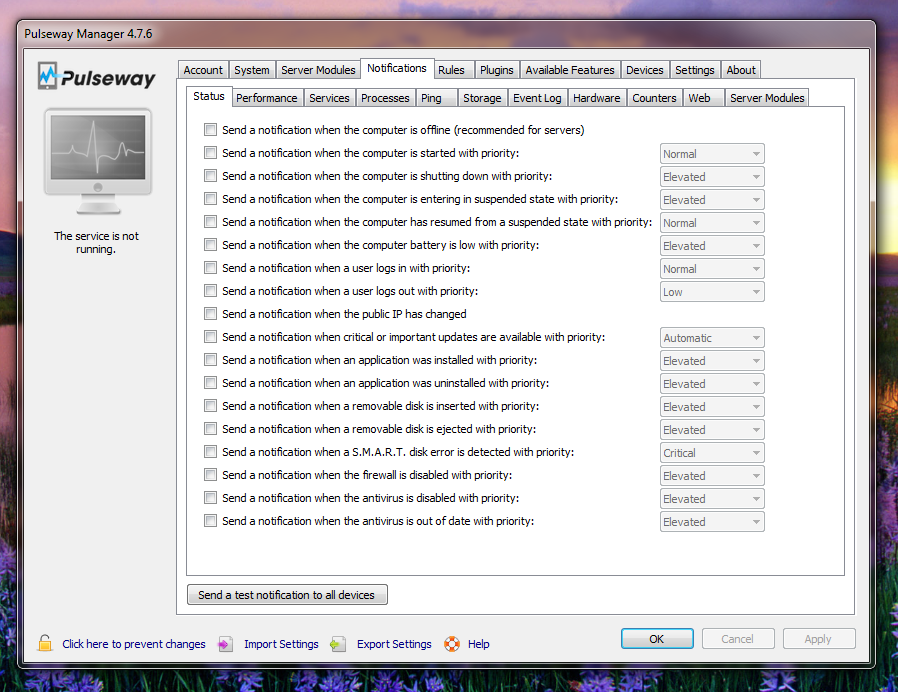Open Low priority dropdown for user logs out
Screen dimensions: 898x692
[712, 292]
